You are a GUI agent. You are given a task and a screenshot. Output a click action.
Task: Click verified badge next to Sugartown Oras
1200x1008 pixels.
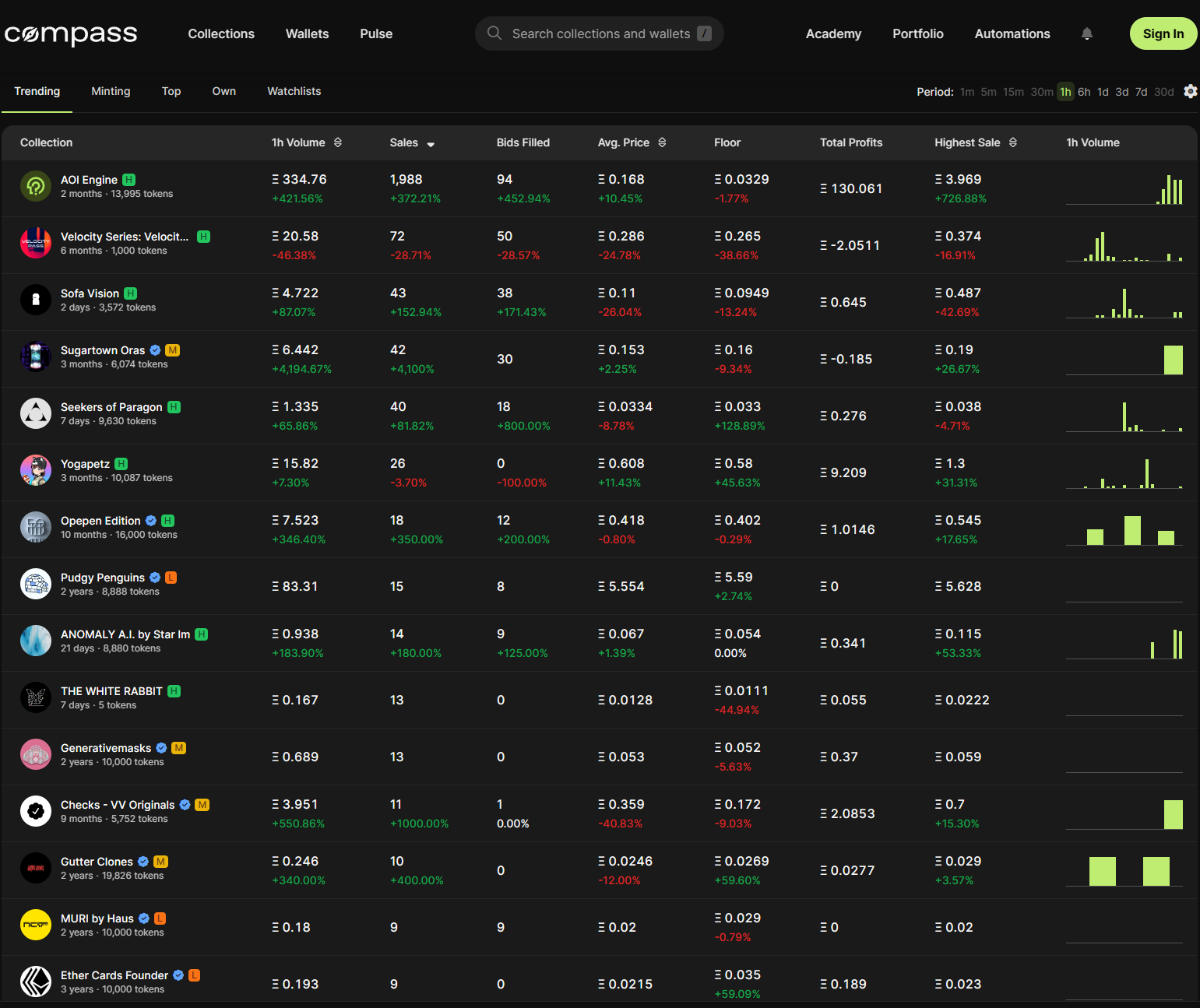coord(155,350)
